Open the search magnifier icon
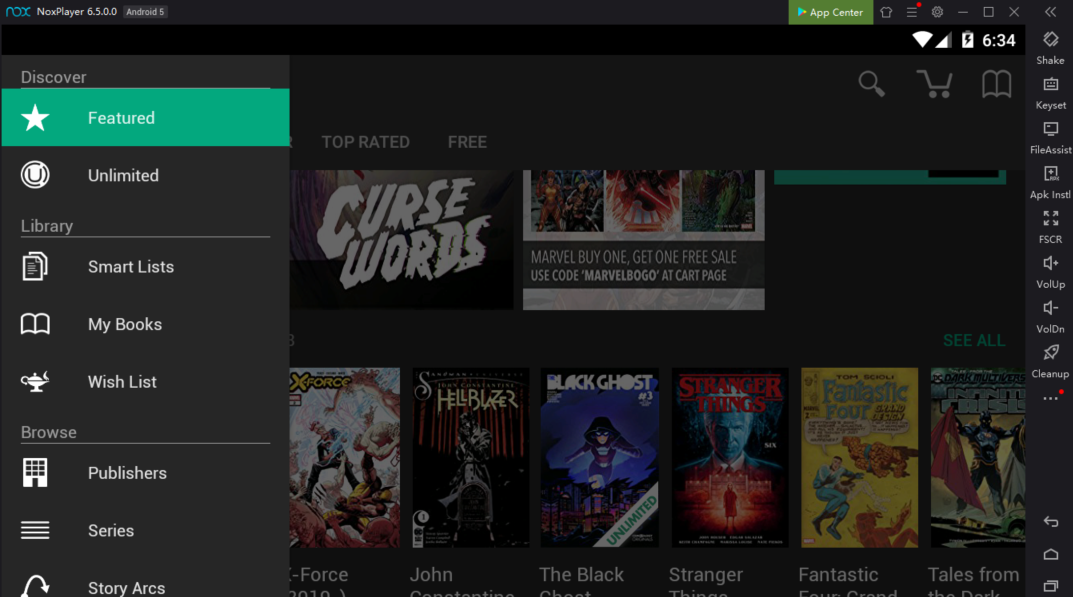This screenshot has width=1073, height=597. (871, 85)
